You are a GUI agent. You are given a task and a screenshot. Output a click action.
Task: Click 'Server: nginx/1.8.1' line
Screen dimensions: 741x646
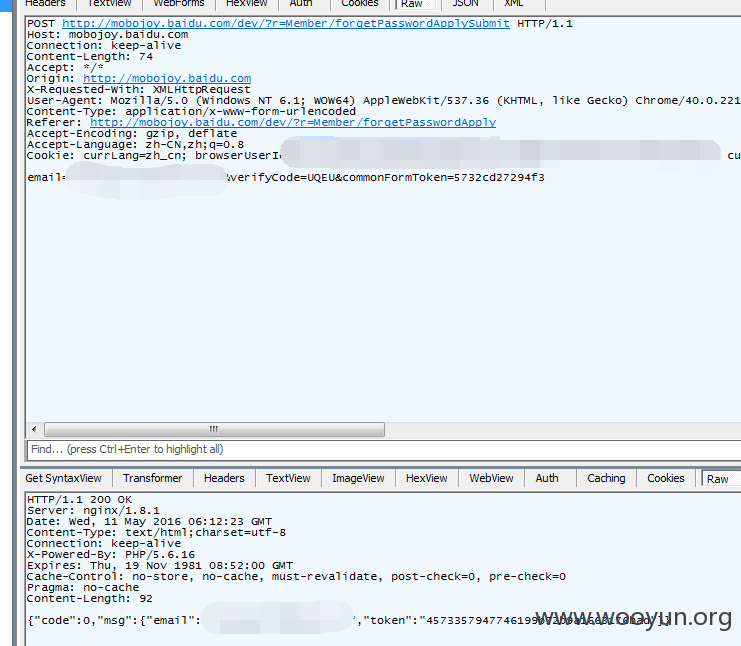pyautogui.click(x=93, y=510)
